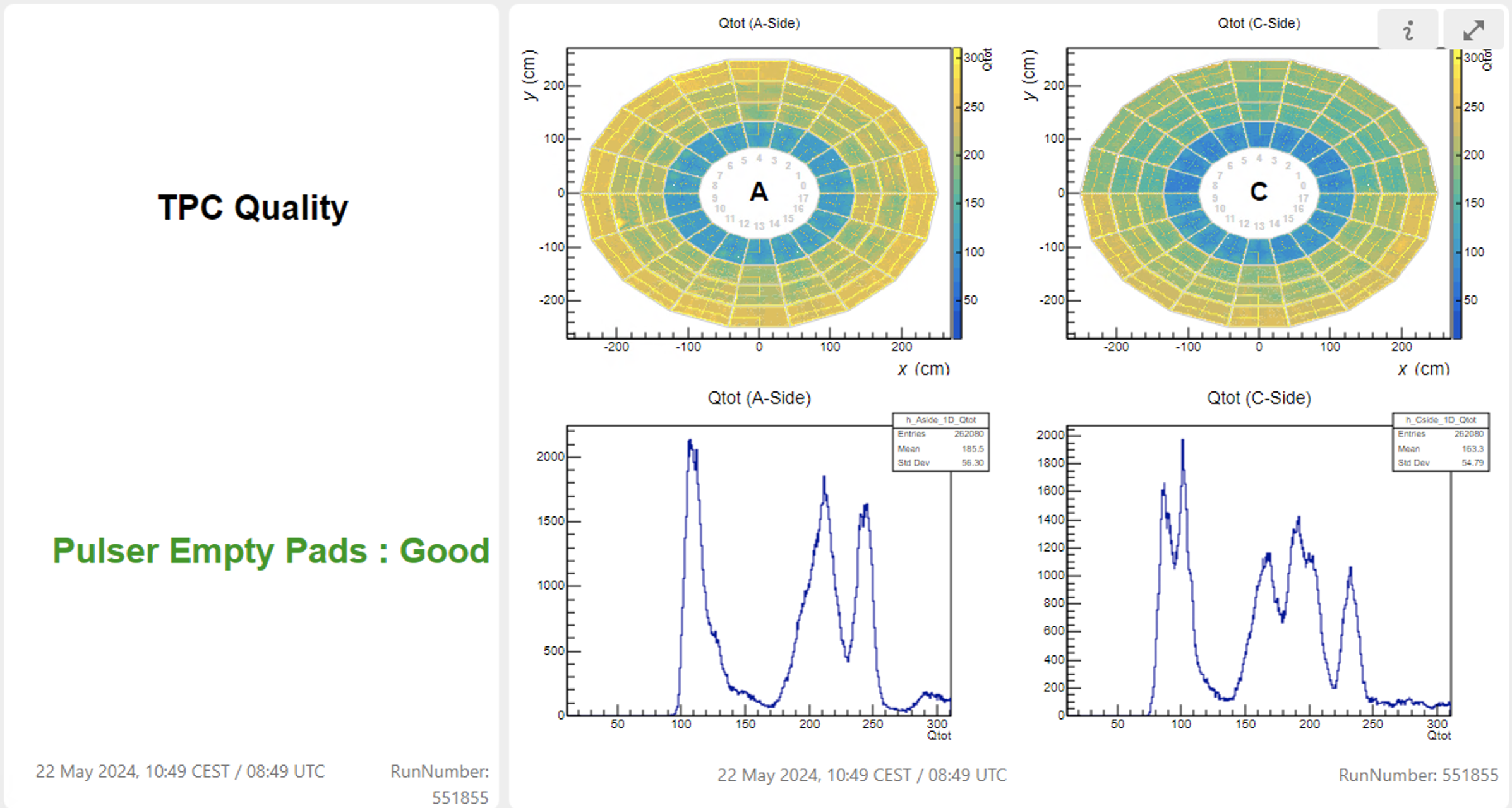The height and width of the screenshot is (808, 1512).
Task: Click the left panel timestamp '22 May 2024, 10:49 CEST'
Action: 180,771
